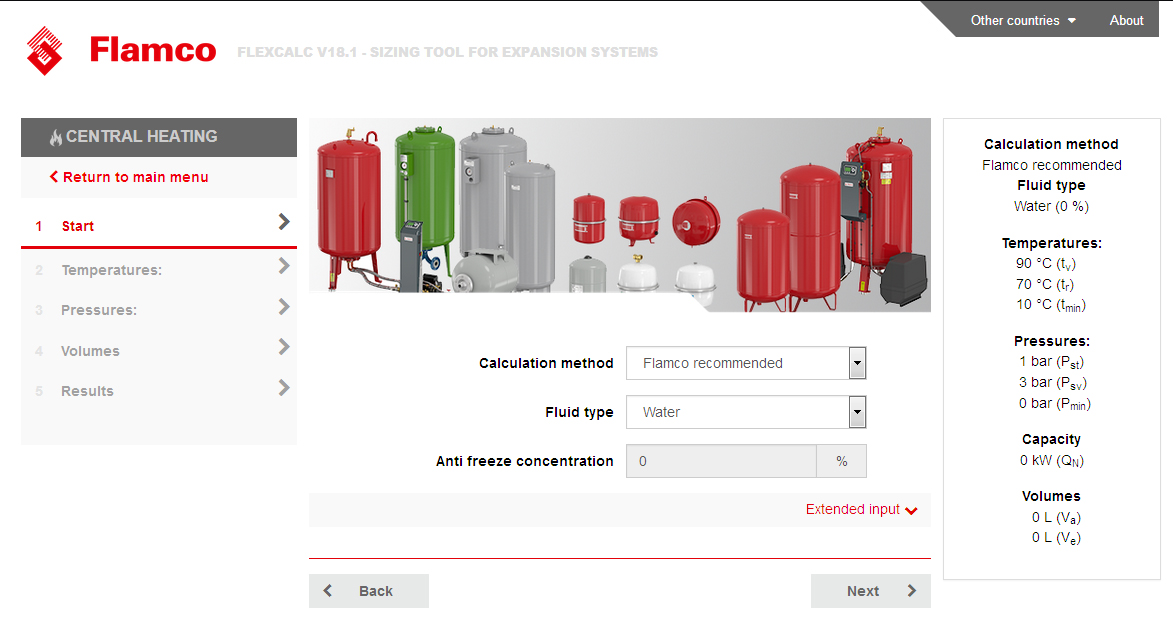Click the chevron arrow in the Volumes row

284,346
